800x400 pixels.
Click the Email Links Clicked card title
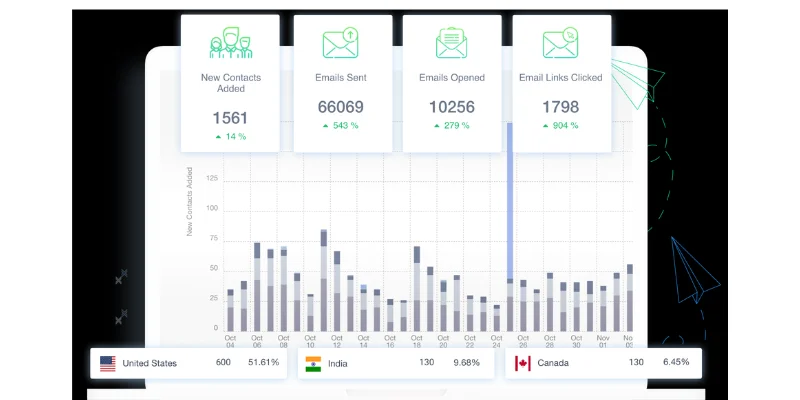[x=561, y=78]
